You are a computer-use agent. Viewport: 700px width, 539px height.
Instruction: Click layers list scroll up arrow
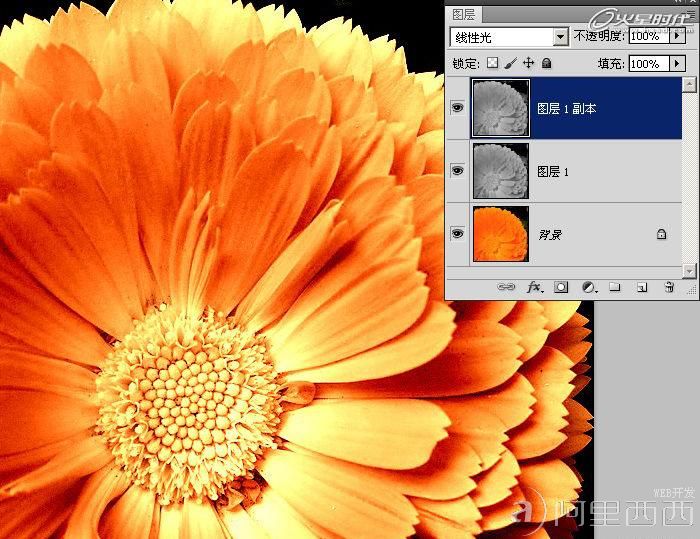point(689,84)
